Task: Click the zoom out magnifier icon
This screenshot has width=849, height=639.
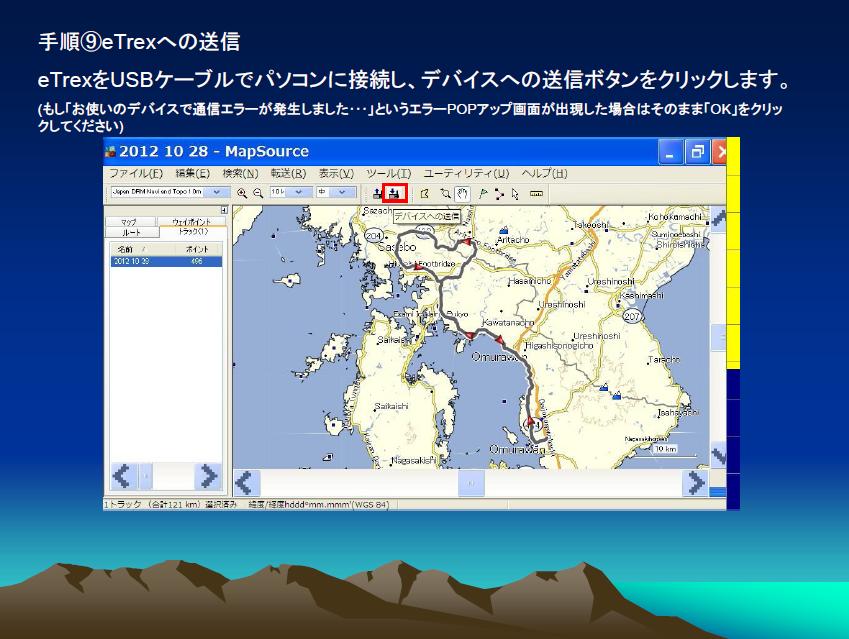Action: [x=258, y=193]
